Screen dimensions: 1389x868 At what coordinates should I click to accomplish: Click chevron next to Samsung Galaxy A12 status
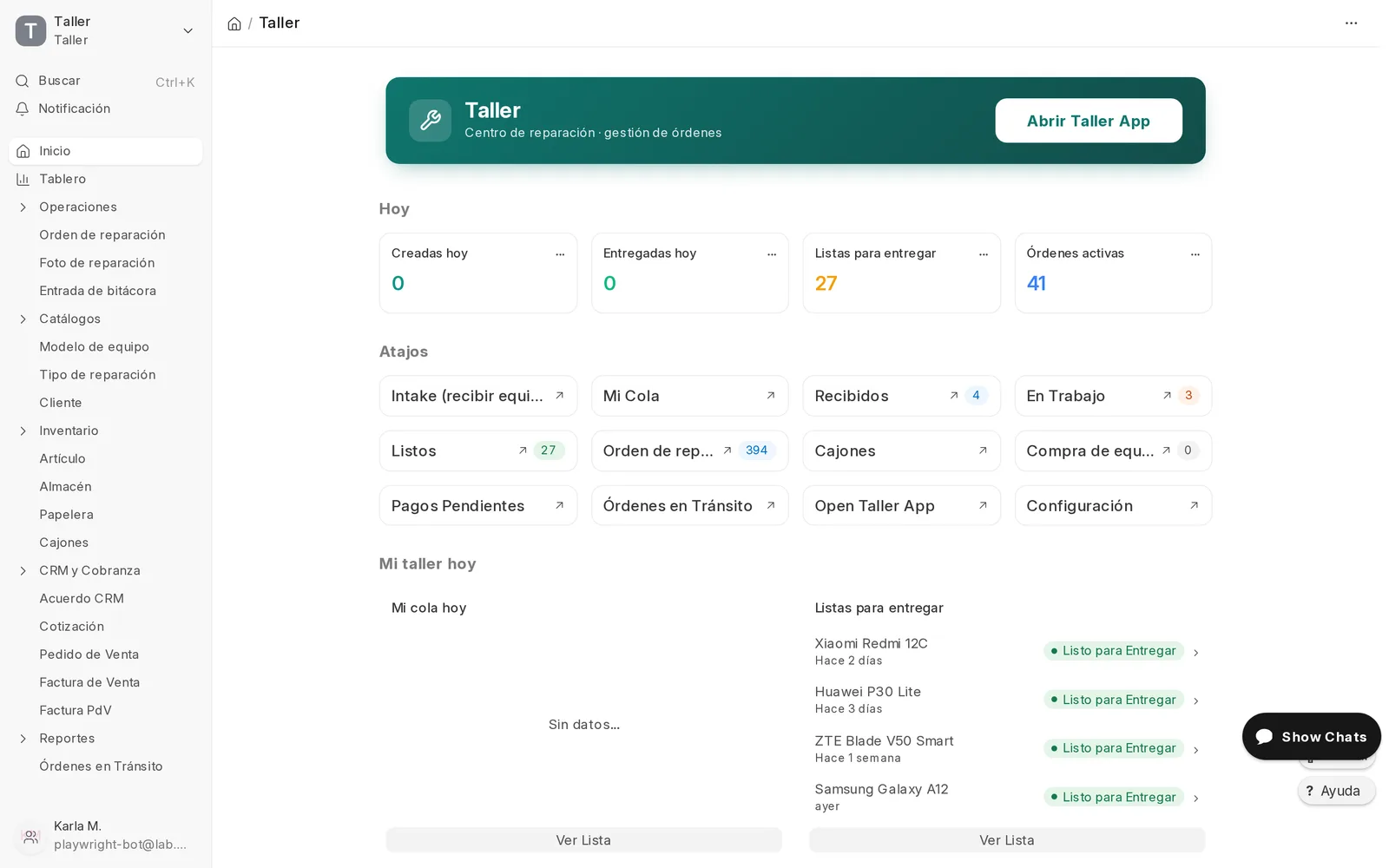pos(1196,799)
